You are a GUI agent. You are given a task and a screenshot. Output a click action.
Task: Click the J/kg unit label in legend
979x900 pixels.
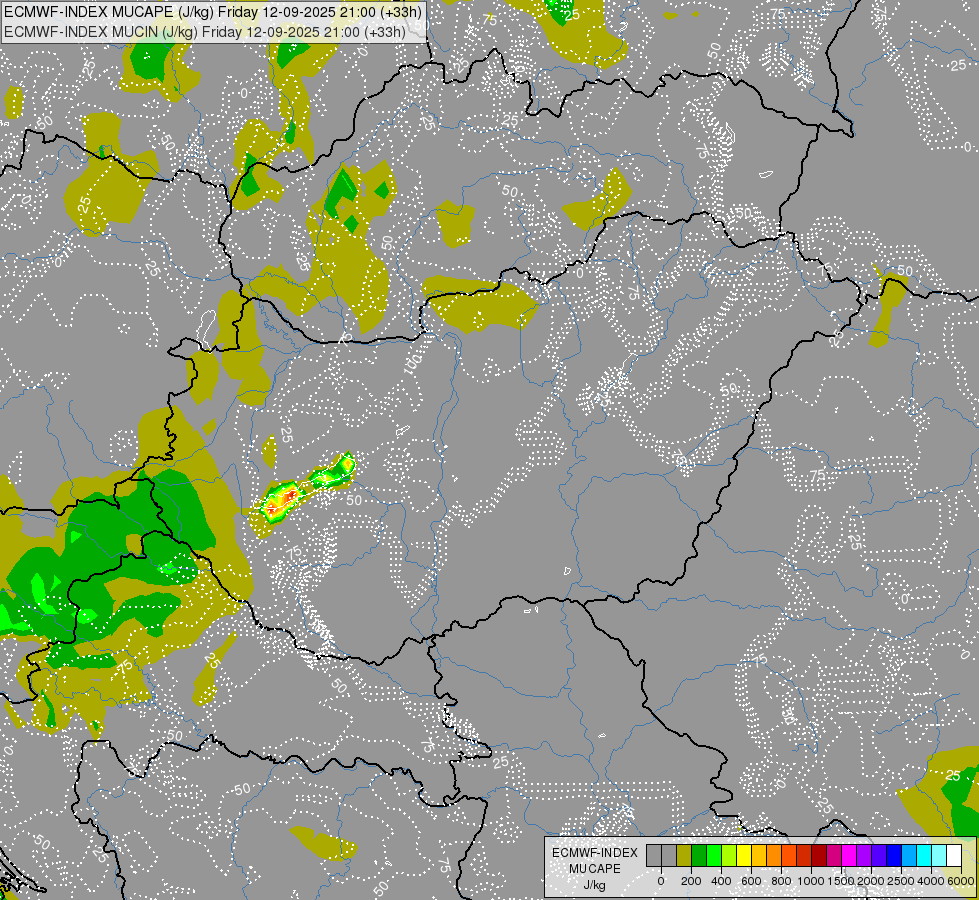point(595,886)
